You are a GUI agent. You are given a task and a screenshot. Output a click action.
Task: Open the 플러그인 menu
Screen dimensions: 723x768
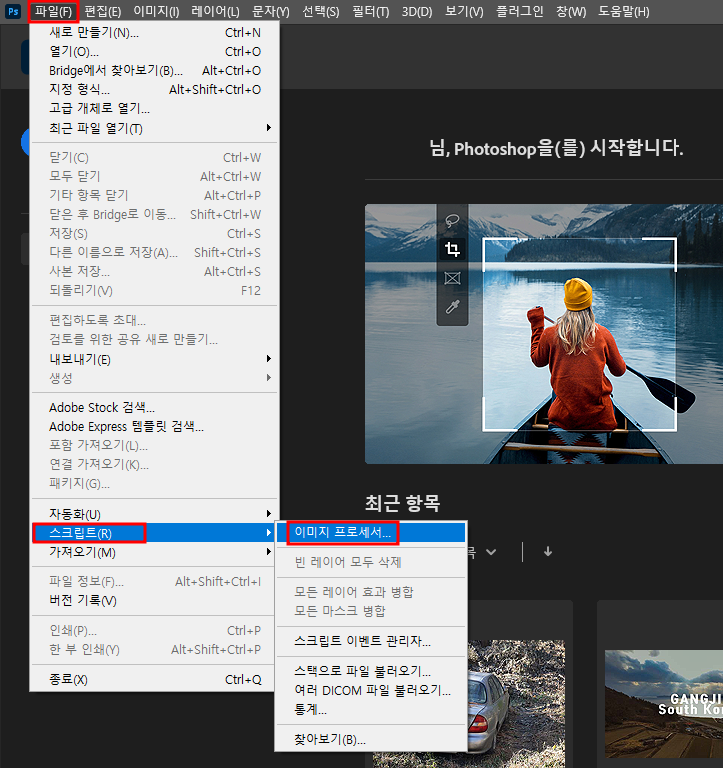520,11
